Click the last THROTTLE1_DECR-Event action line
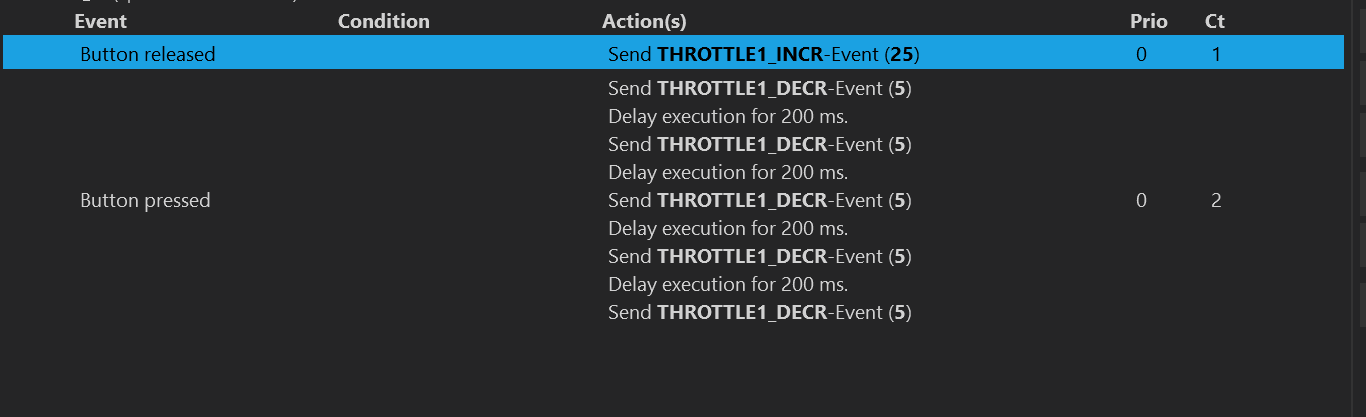1366x417 pixels. click(x=759, y=312)
